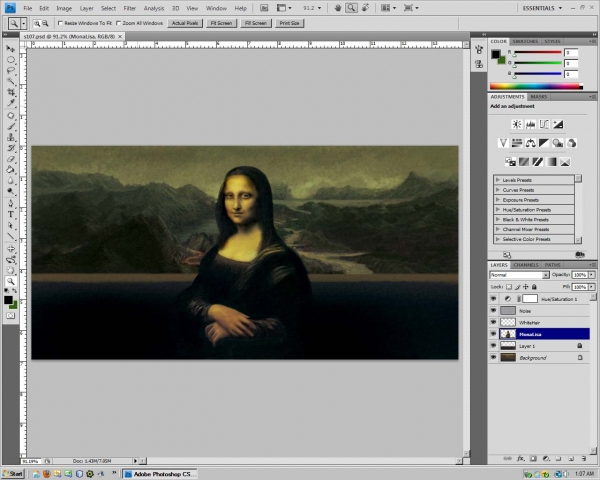Viewport: 600px width, 480px height.
Task: Switch to the Masks tab
Action: coord(538,97)
